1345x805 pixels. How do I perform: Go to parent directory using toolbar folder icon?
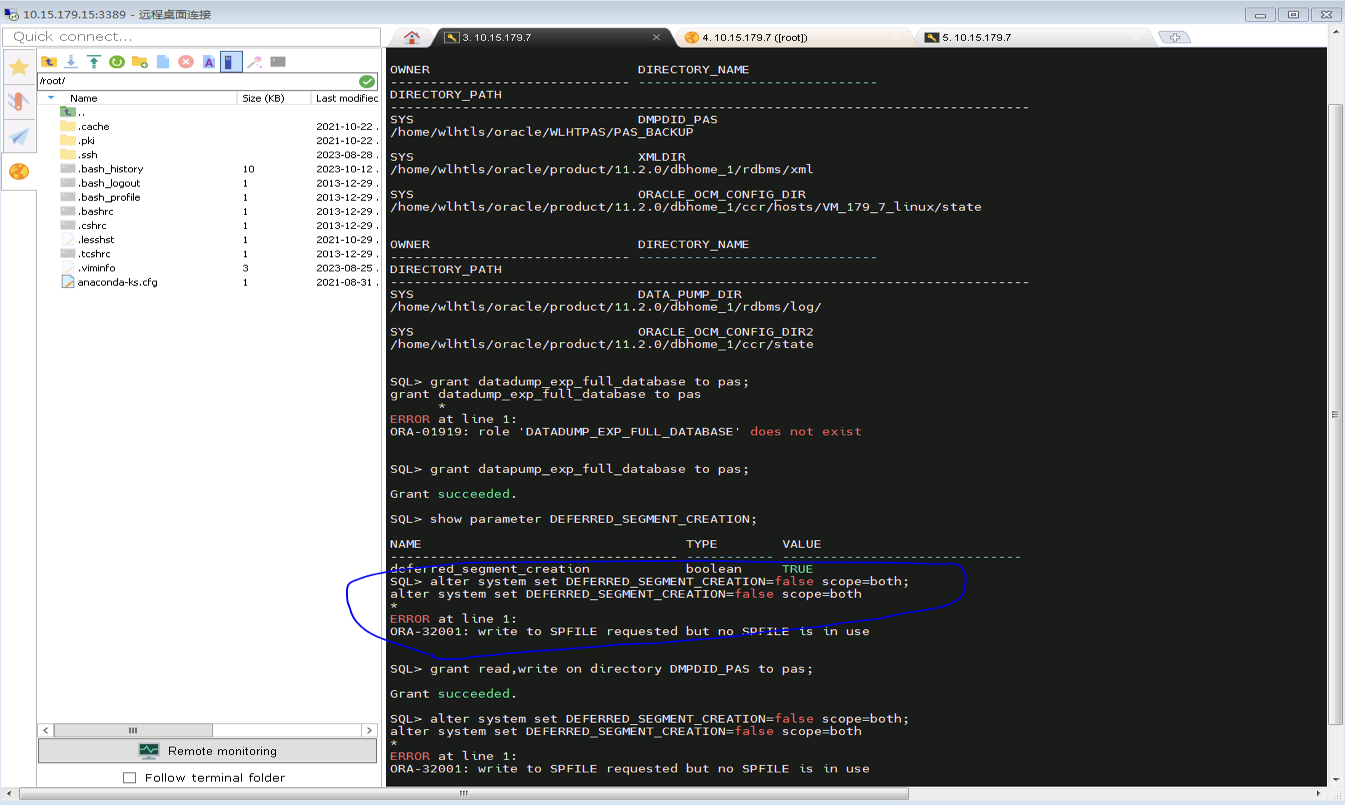coord(48,62)
